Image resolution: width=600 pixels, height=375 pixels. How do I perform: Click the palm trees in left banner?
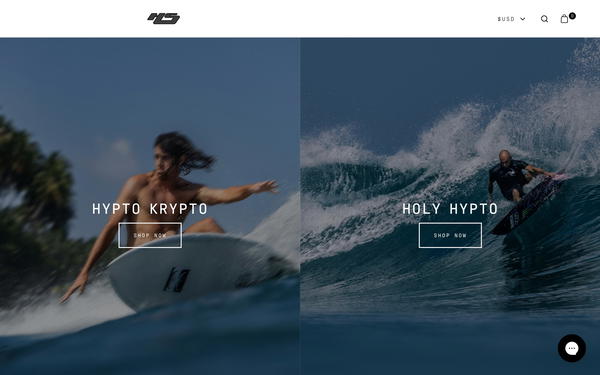(34, 199)
